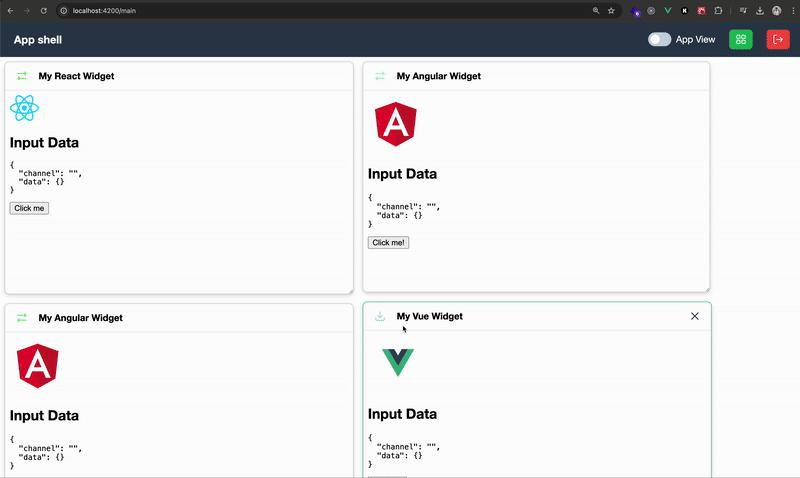Click the Angular logo in bottom-left widget
800x478 pixels.
(x=38, y=366)
